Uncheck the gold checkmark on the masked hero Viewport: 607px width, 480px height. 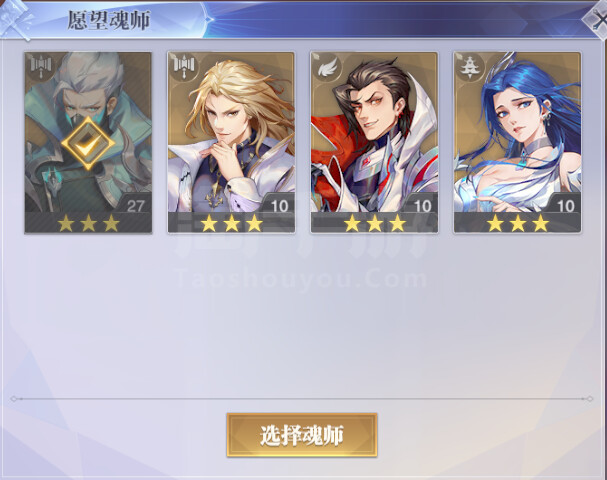coord(88,144)
